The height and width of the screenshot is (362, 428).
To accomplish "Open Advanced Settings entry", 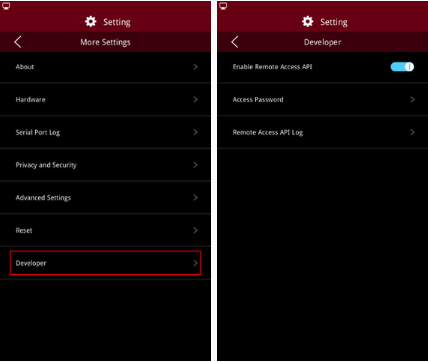I will (x=105, y=198).
